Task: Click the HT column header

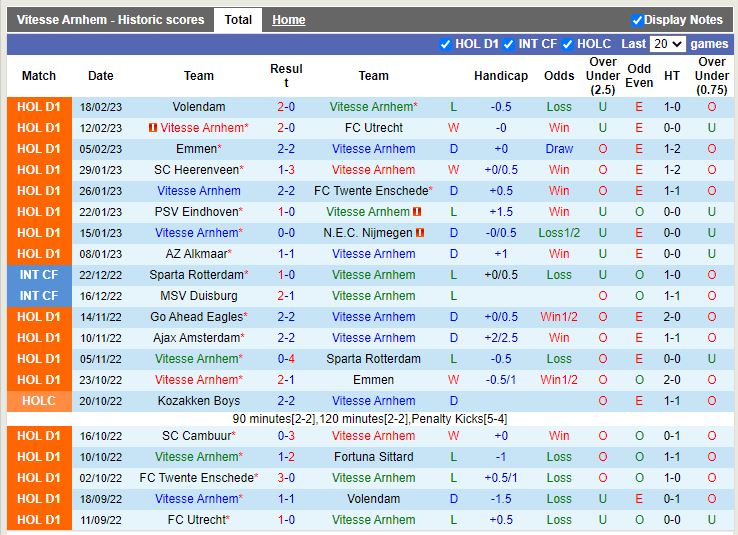Action: point(672,76)
